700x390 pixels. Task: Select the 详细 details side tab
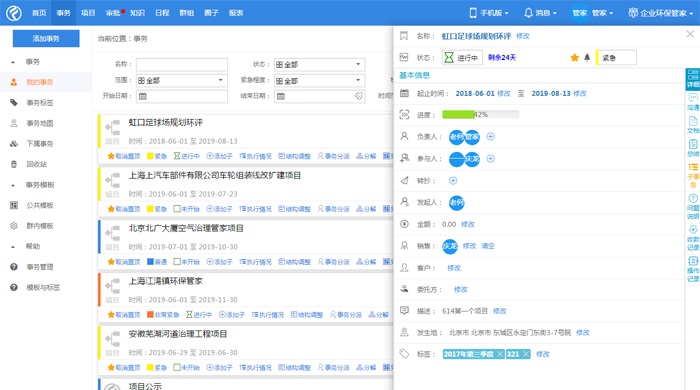(x=692, y=79)
